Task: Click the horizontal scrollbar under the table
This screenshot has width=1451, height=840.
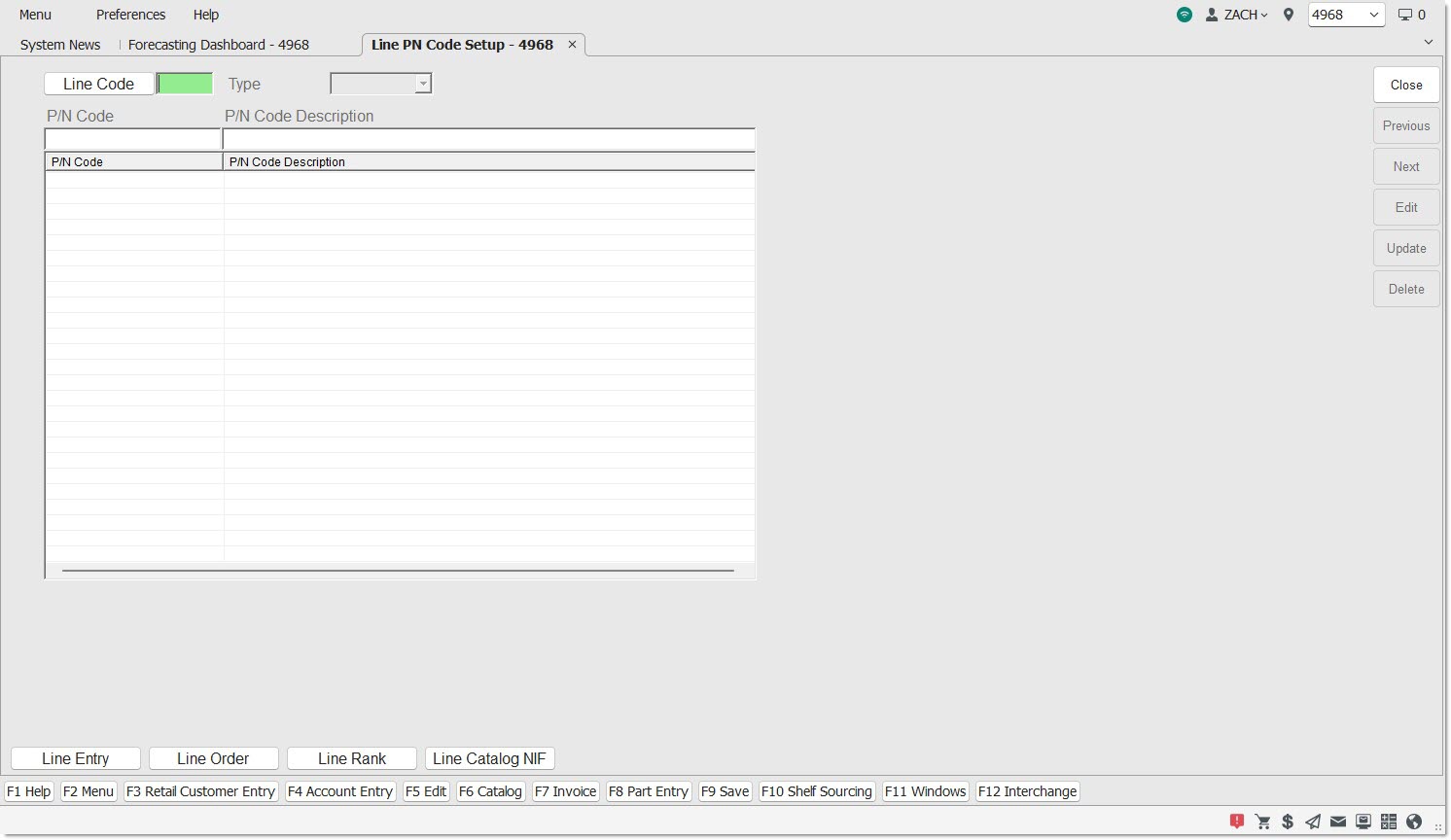Action: pos(397,571)
